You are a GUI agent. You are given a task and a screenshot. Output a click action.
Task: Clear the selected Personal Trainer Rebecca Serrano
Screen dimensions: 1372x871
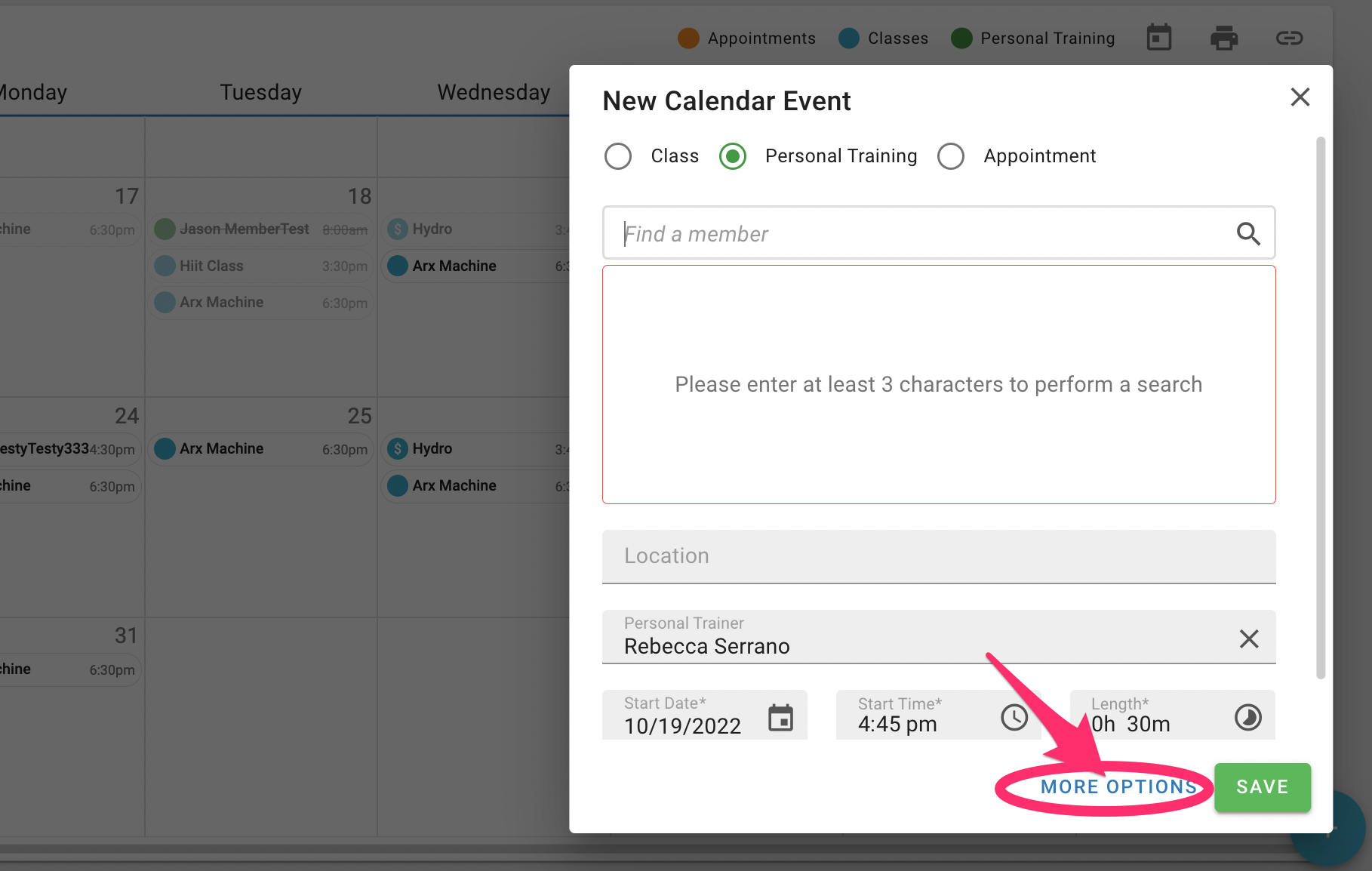[1249, 639]
